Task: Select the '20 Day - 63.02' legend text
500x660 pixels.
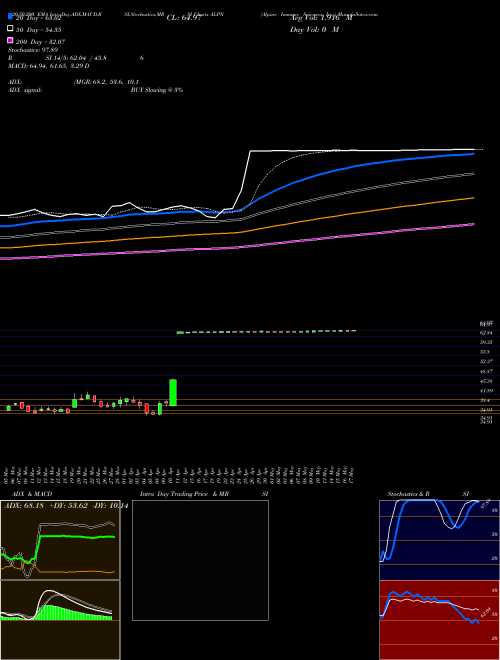Action: point(39,18)
